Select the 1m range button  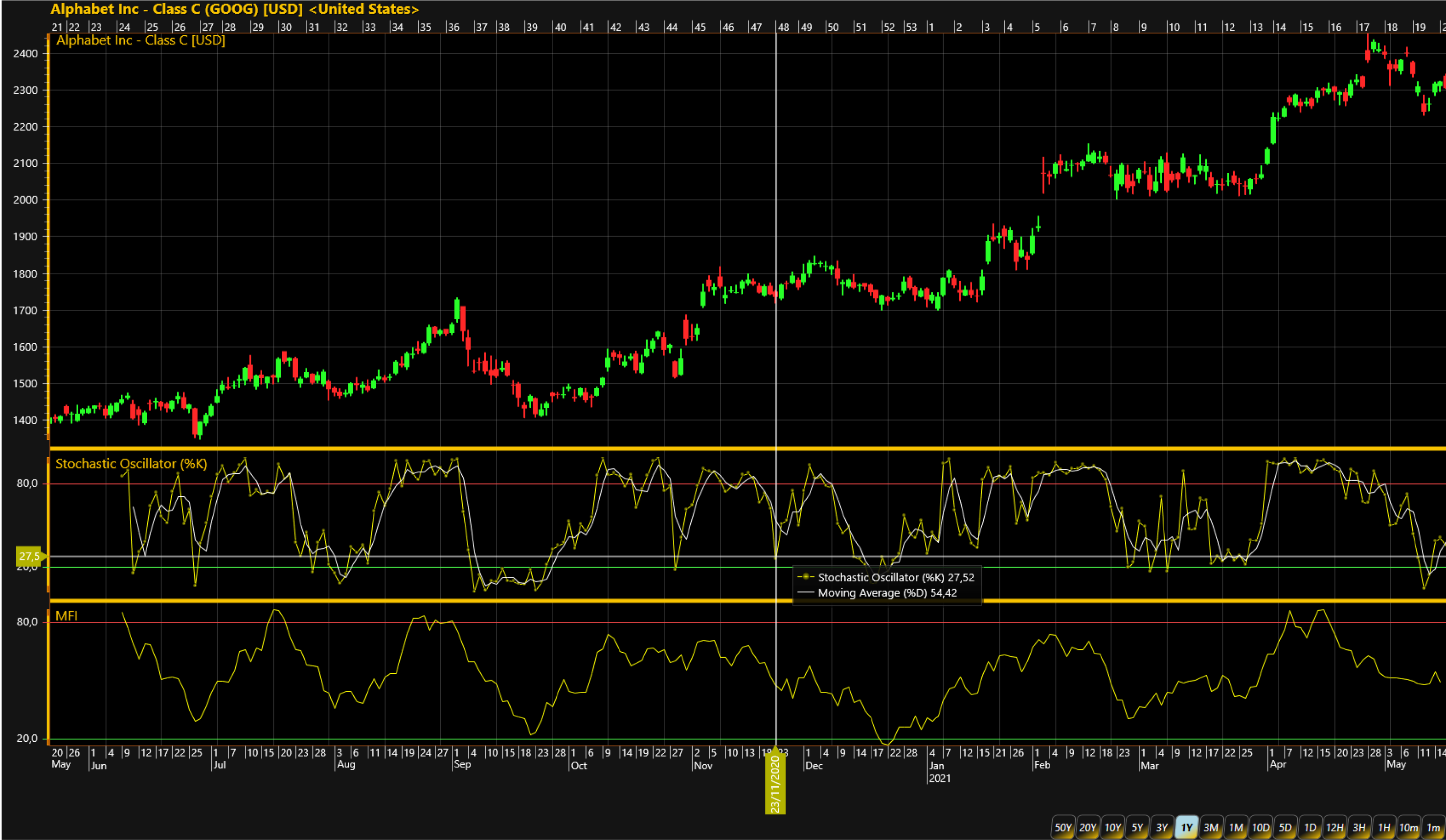pyautogui.click(x=1433, y=827)
